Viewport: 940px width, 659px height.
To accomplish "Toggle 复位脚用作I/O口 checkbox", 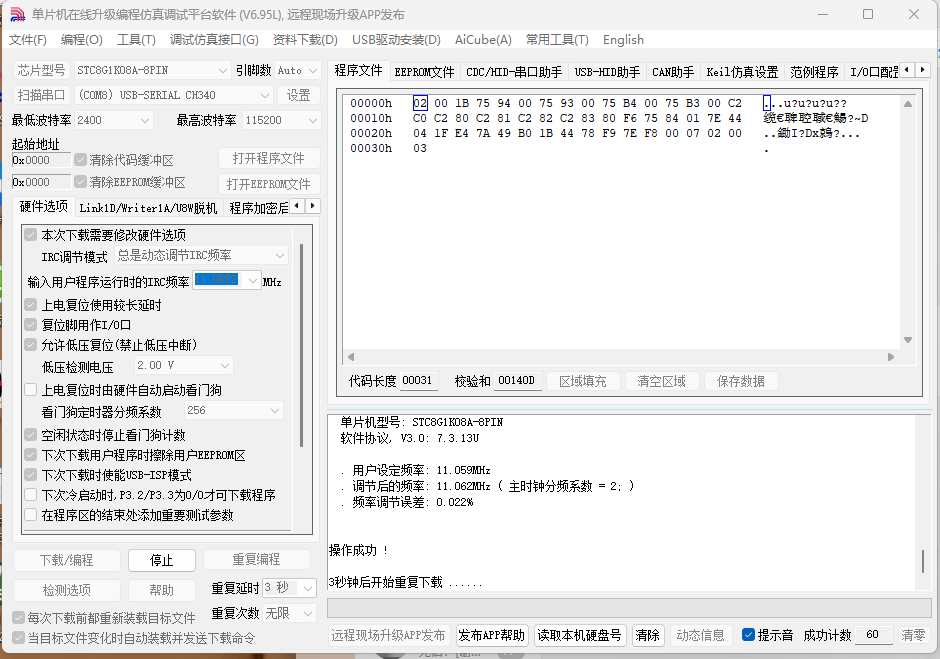I will (x=31, y=325).
